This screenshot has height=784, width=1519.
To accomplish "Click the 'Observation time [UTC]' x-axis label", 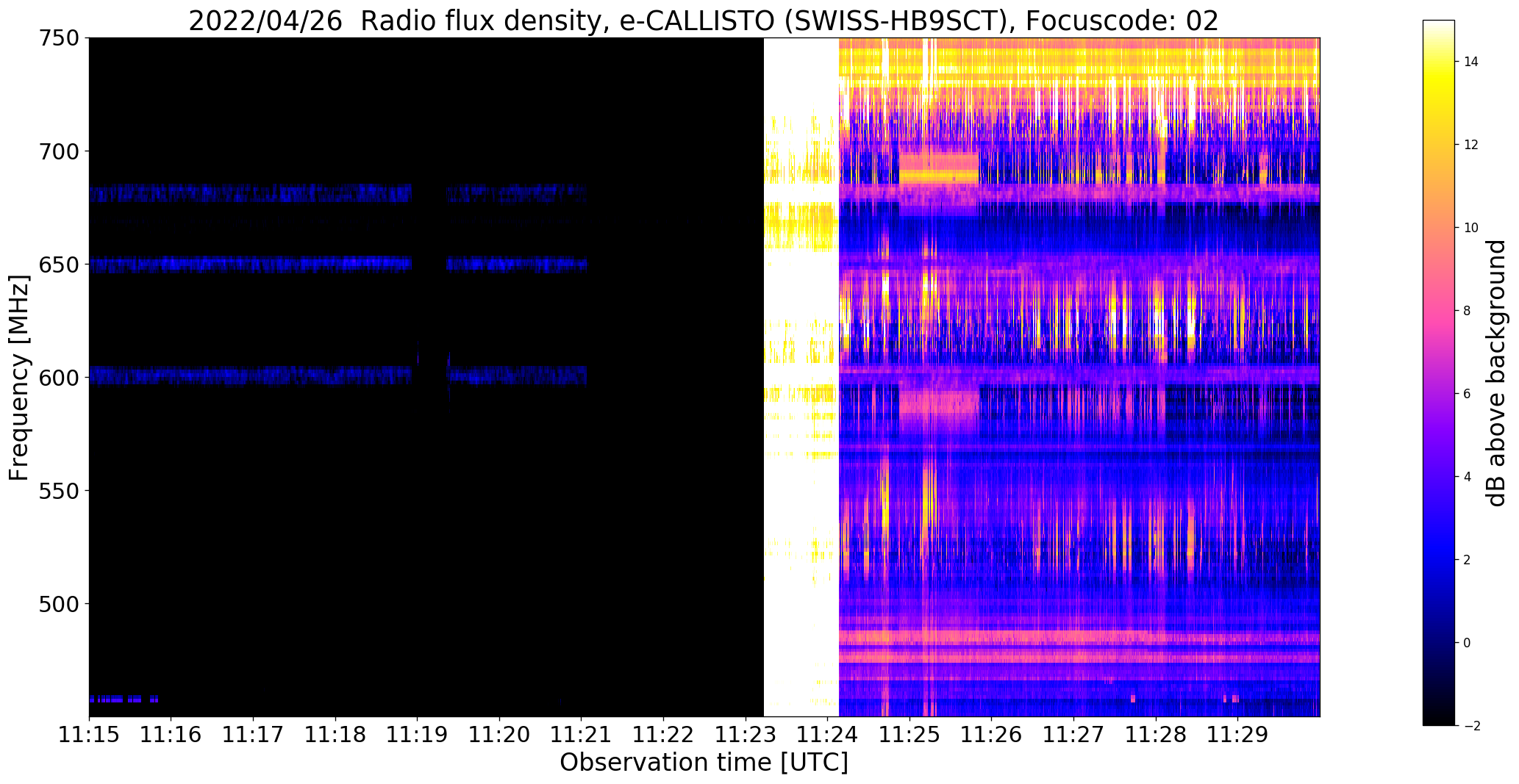I will point(704,763).
